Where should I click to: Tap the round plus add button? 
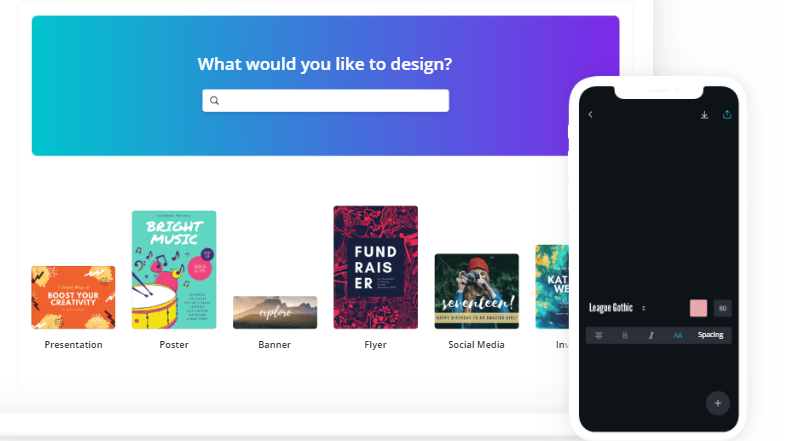(x=718, y=403)
